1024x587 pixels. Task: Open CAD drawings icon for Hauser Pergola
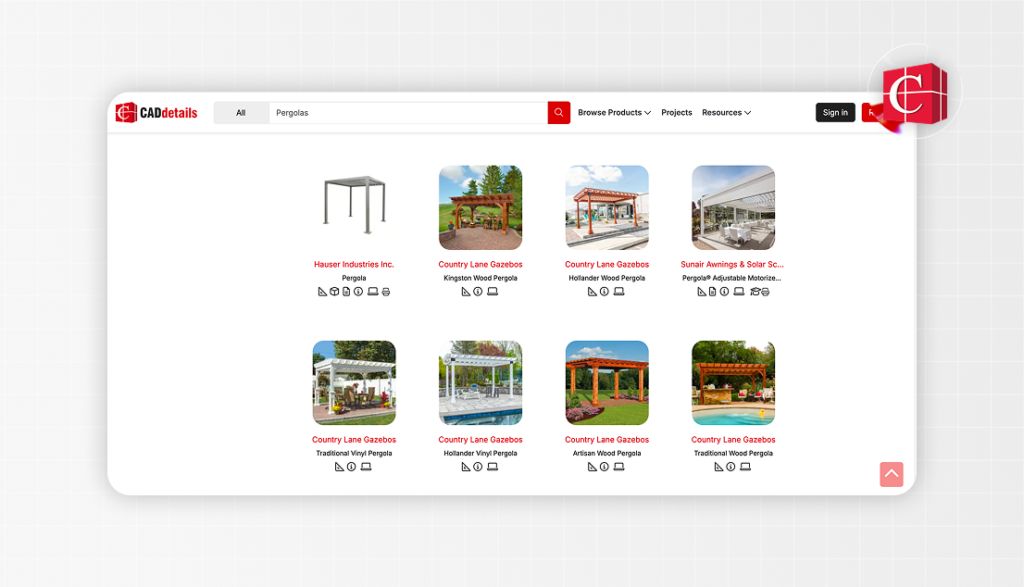[x=322, y=292]
